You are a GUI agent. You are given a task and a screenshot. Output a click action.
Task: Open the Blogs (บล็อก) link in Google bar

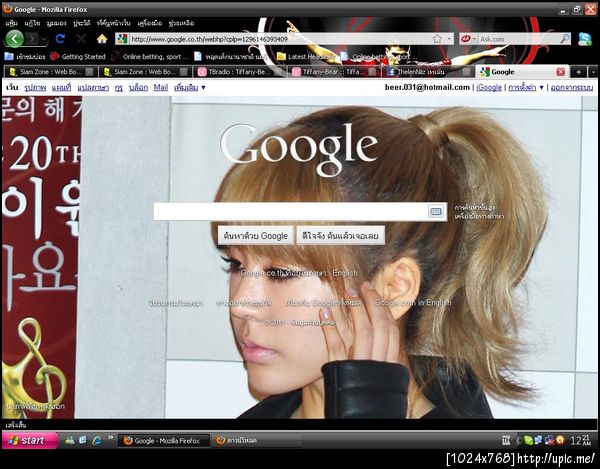click(x=139, y=88)
